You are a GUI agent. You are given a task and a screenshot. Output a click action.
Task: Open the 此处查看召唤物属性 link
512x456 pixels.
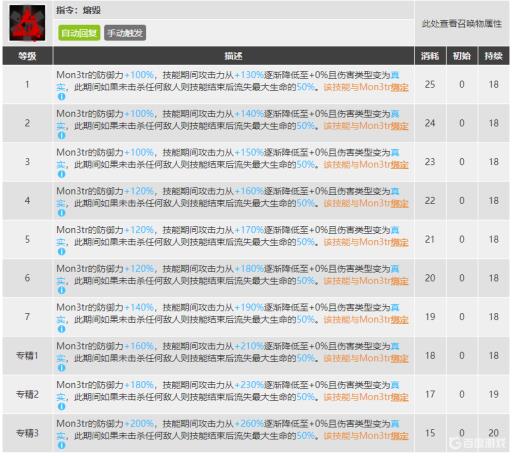462,24
